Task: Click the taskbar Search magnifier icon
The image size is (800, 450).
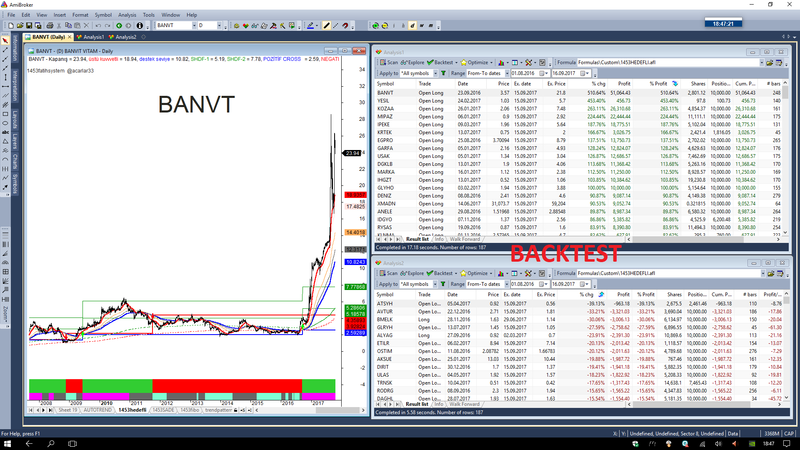Action: (51, 444)
